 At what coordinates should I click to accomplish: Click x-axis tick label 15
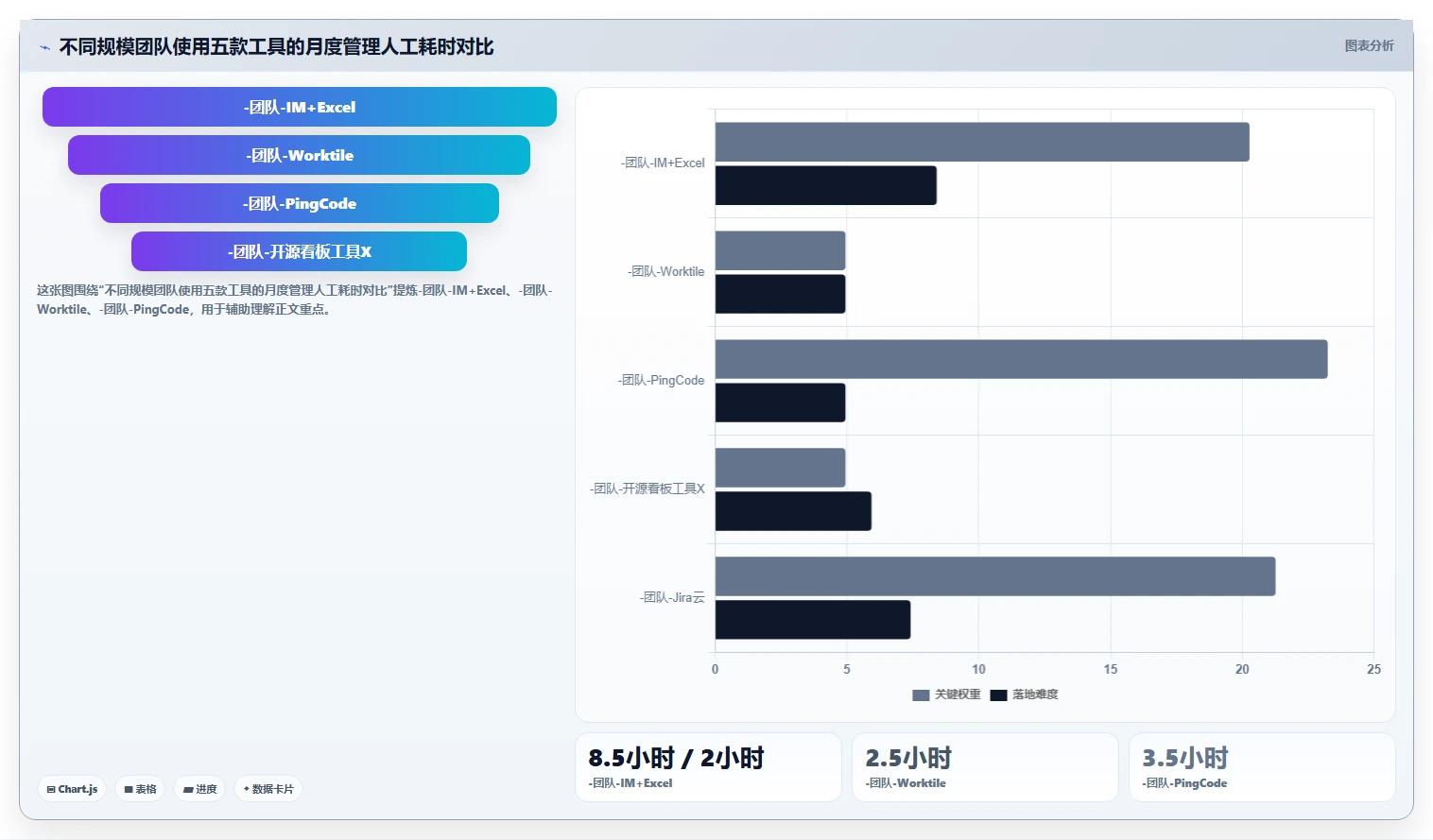coord(1111,669)
